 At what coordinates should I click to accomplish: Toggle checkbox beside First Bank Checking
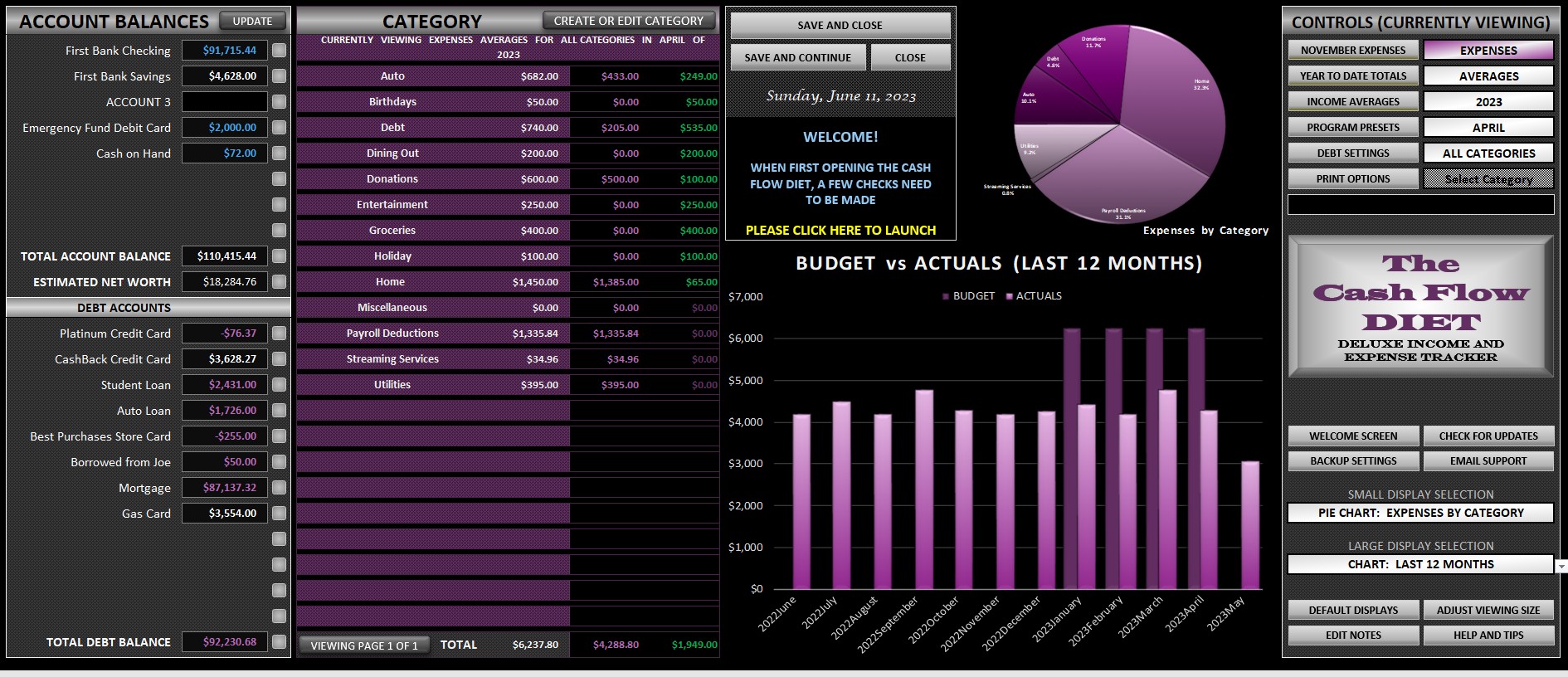click(x=280, y=51)
